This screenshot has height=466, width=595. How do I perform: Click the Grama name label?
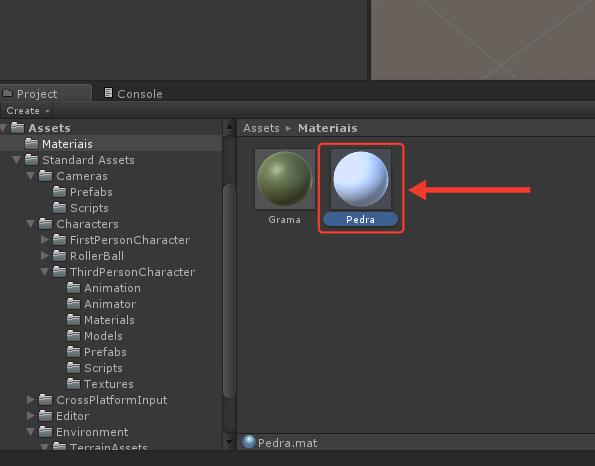[284, 219]
